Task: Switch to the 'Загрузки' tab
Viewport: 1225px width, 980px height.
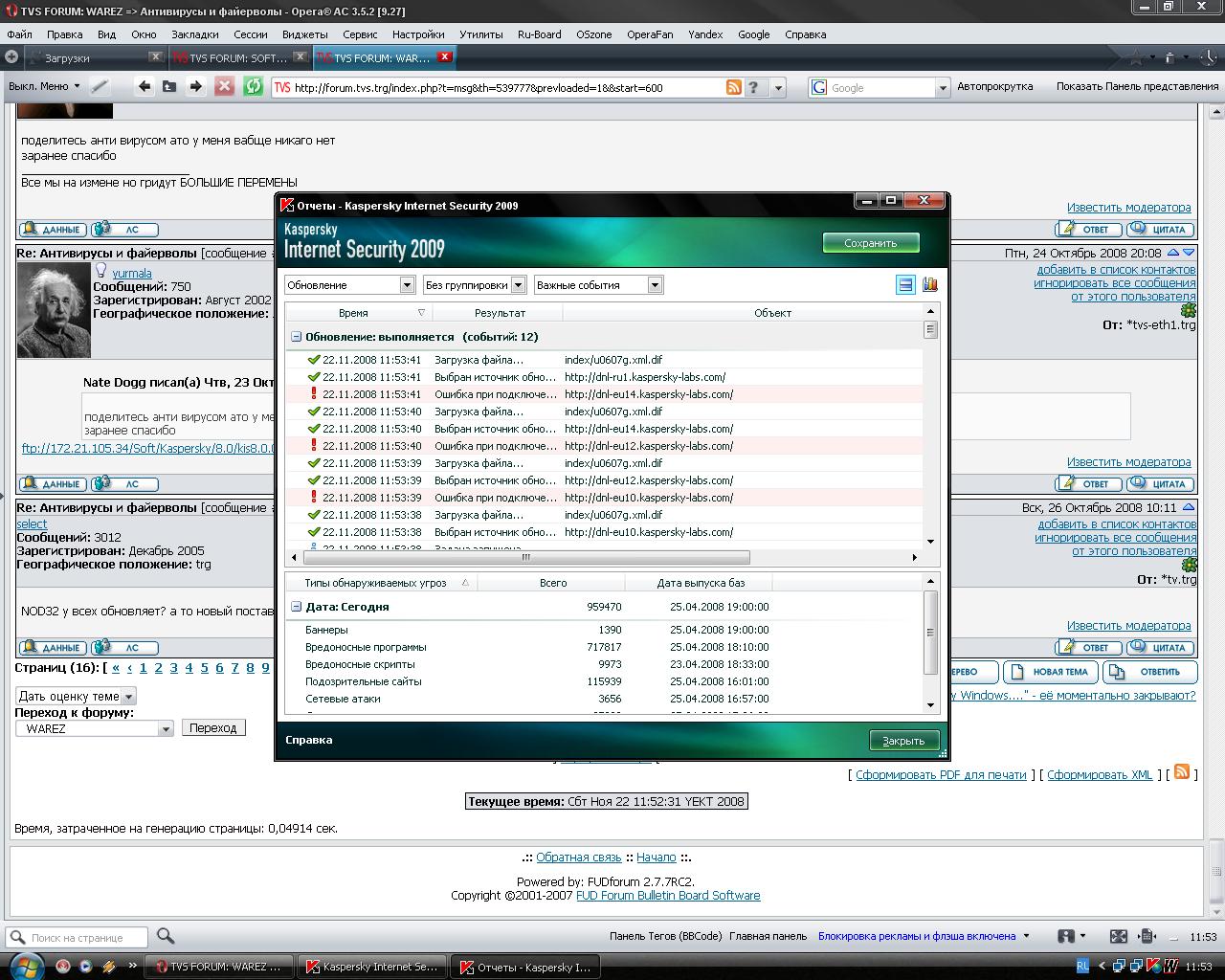Action: click(93, 57)
